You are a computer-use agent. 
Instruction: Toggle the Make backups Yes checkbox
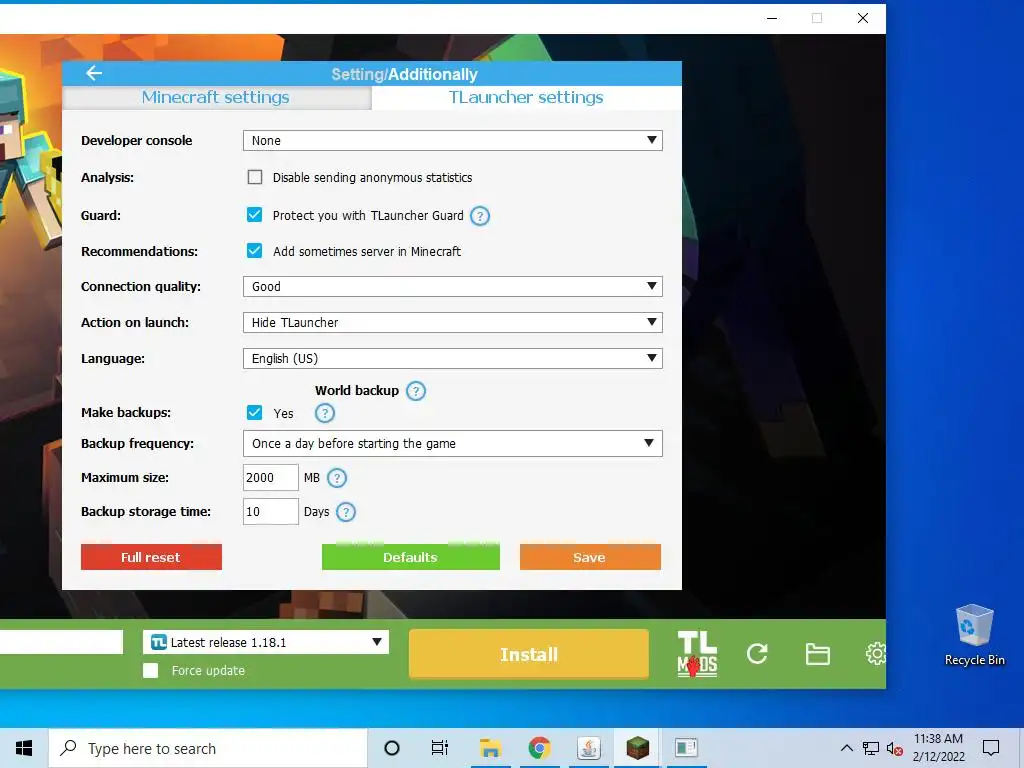(x=255, y=413)
